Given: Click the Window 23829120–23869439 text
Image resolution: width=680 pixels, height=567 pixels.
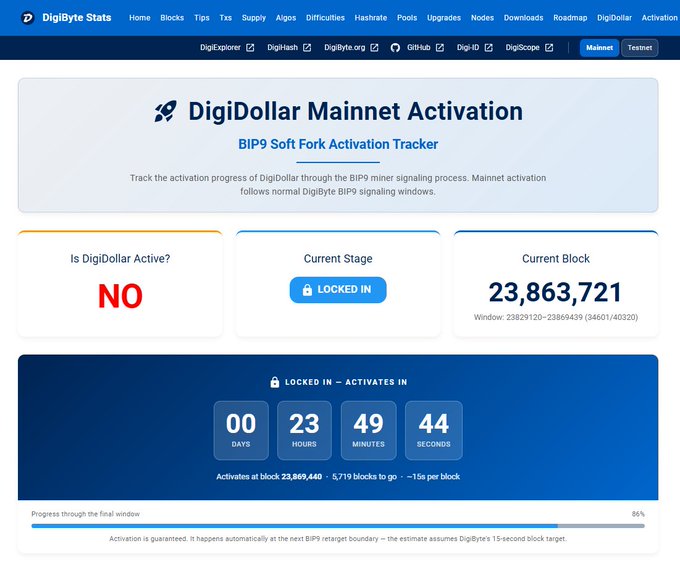Looking at the screenshot, I should coord(556,317).
